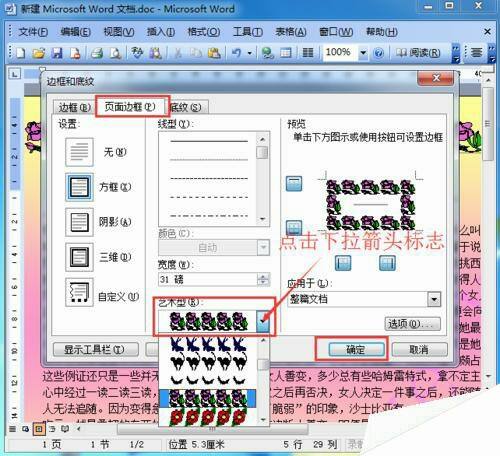
Task: Toggle the left border button in preview
Action: click(x=343, y=263)
